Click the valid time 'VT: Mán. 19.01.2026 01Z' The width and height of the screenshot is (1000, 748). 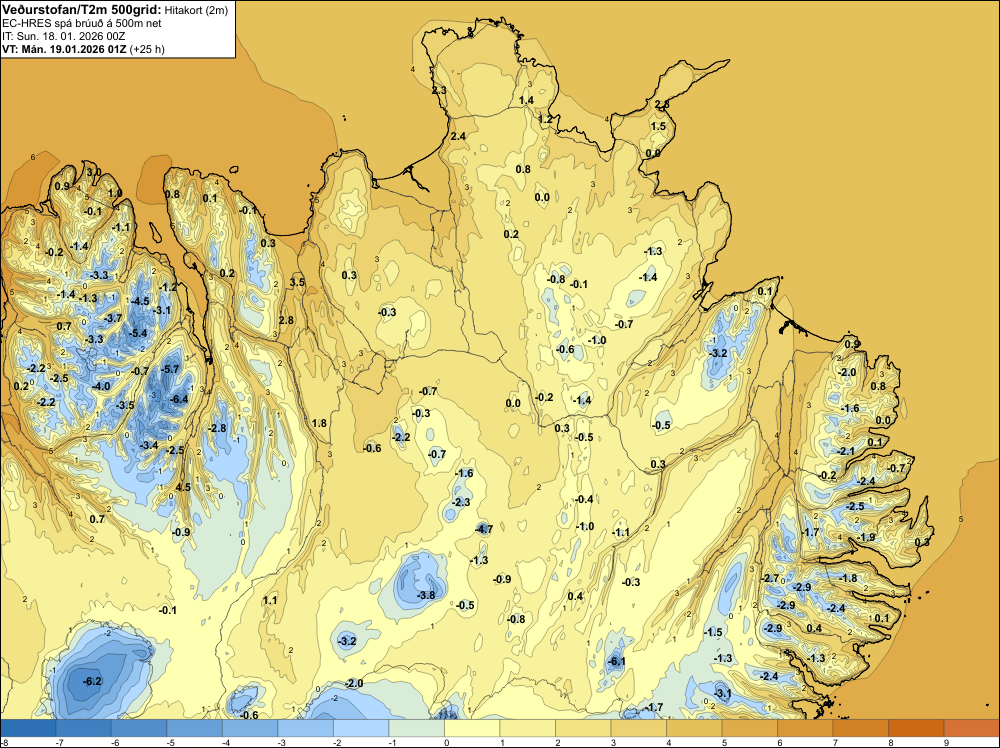tap(64, 49)
